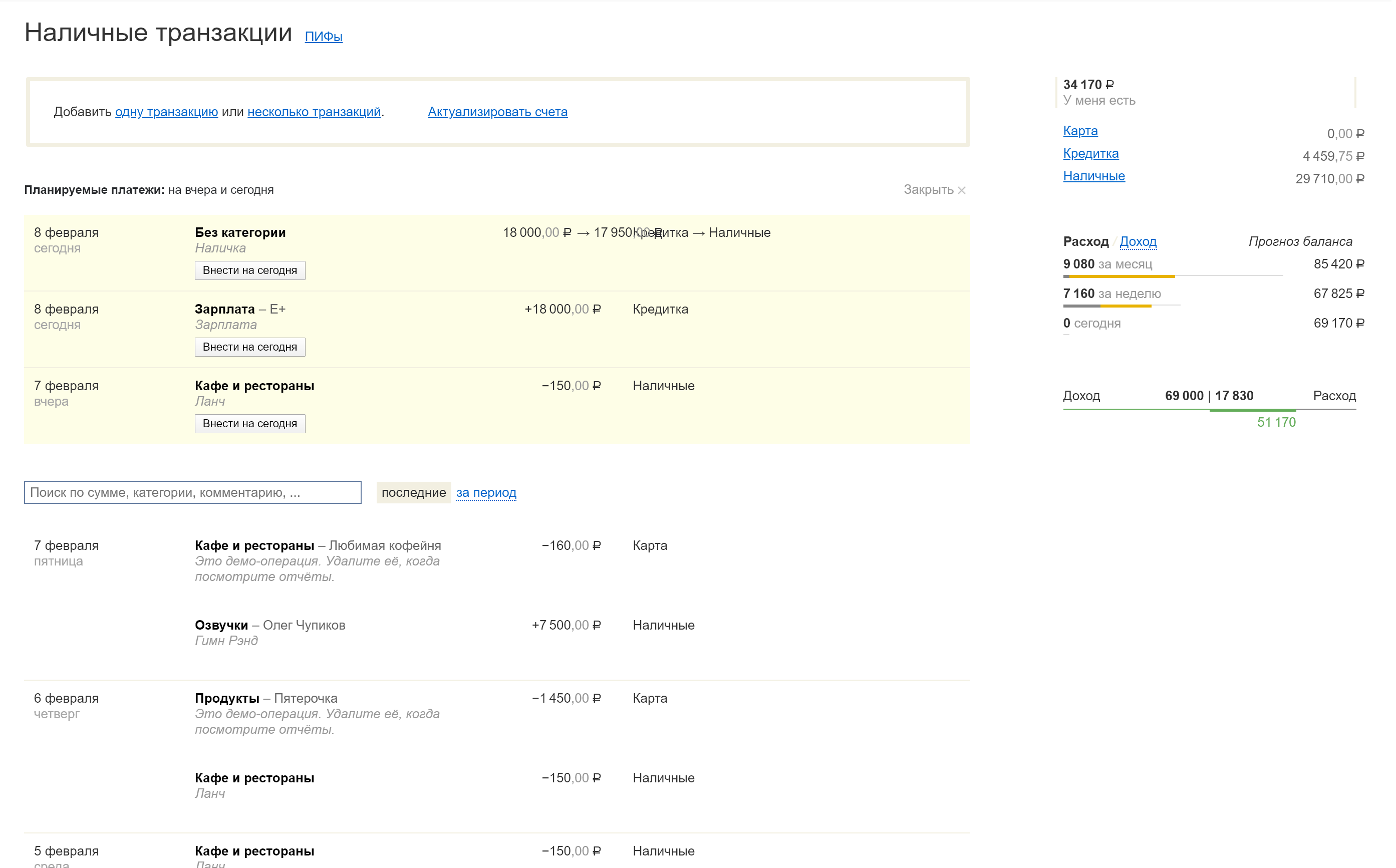Image resolution: width=1396 pixels, height=868 pixels.
Task: Open Продукты Пятерочка transaction row
Action: coord(266,699)
